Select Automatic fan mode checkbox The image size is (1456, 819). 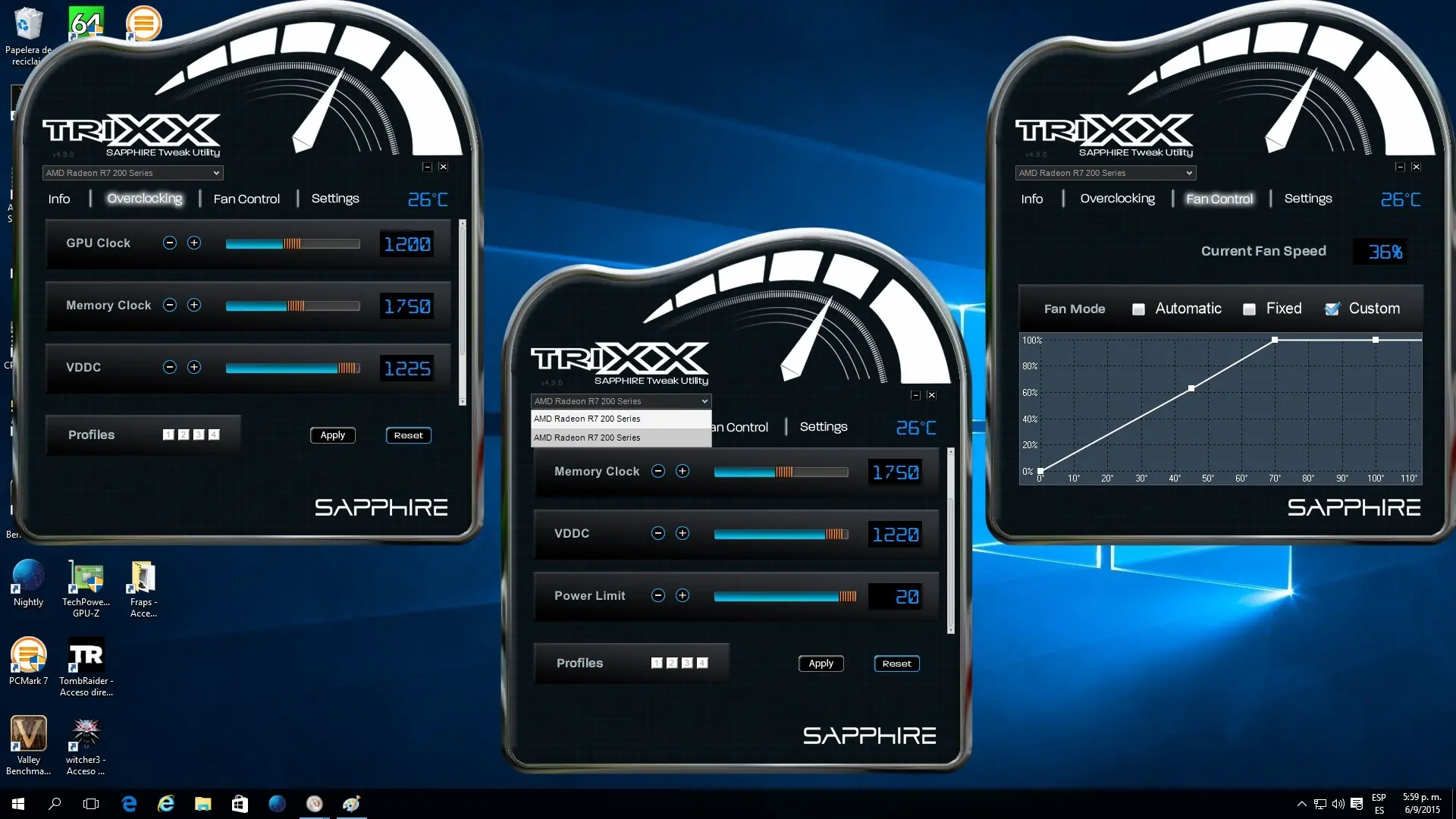pyautogui.click(x=1138, y=309)
